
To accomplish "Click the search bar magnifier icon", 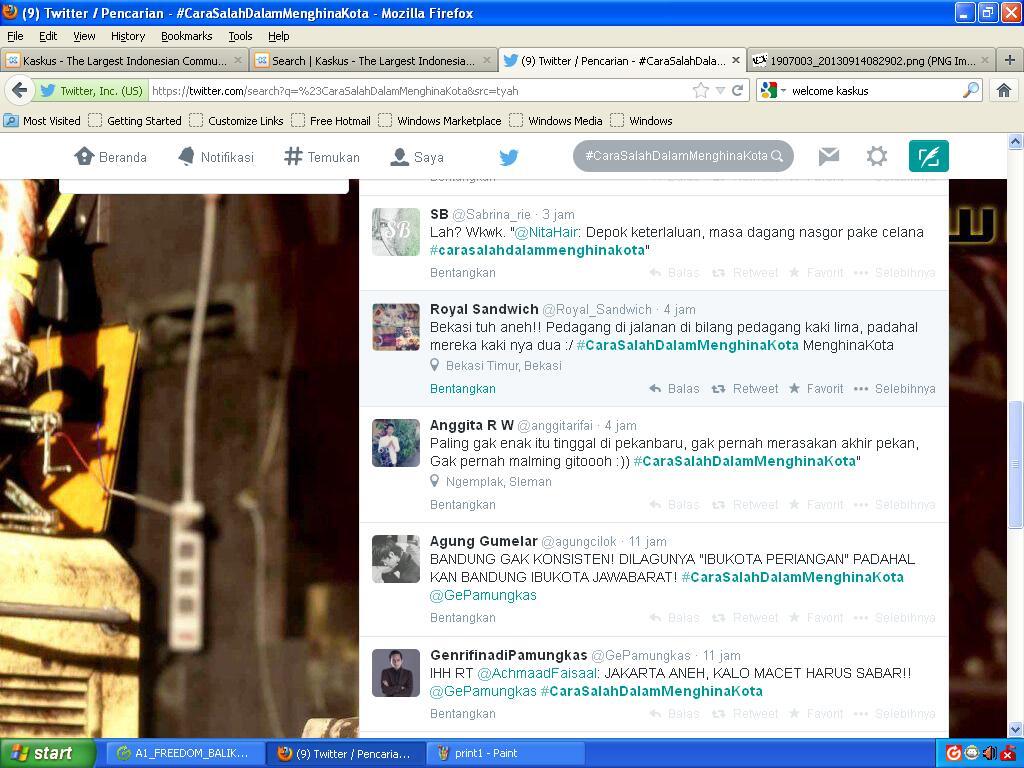I will point(971,90).
